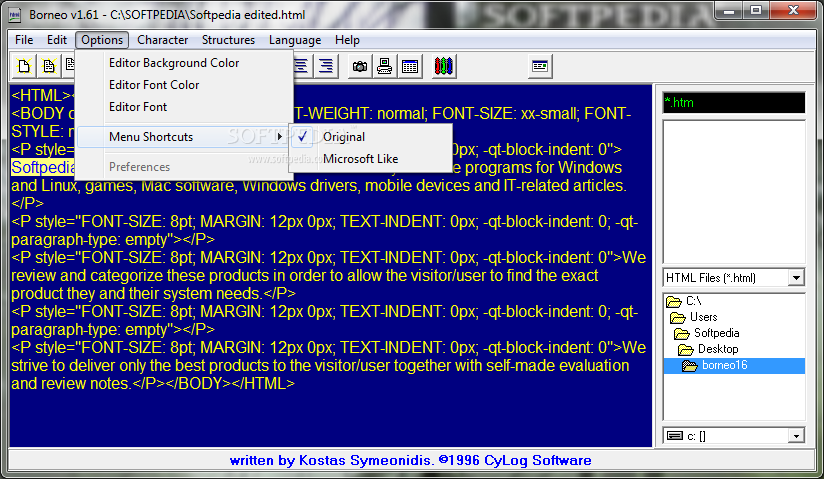The height and width of the screenshot is (479, 824).
Task: Select the Desktop folder in tree
Action: 708,349
